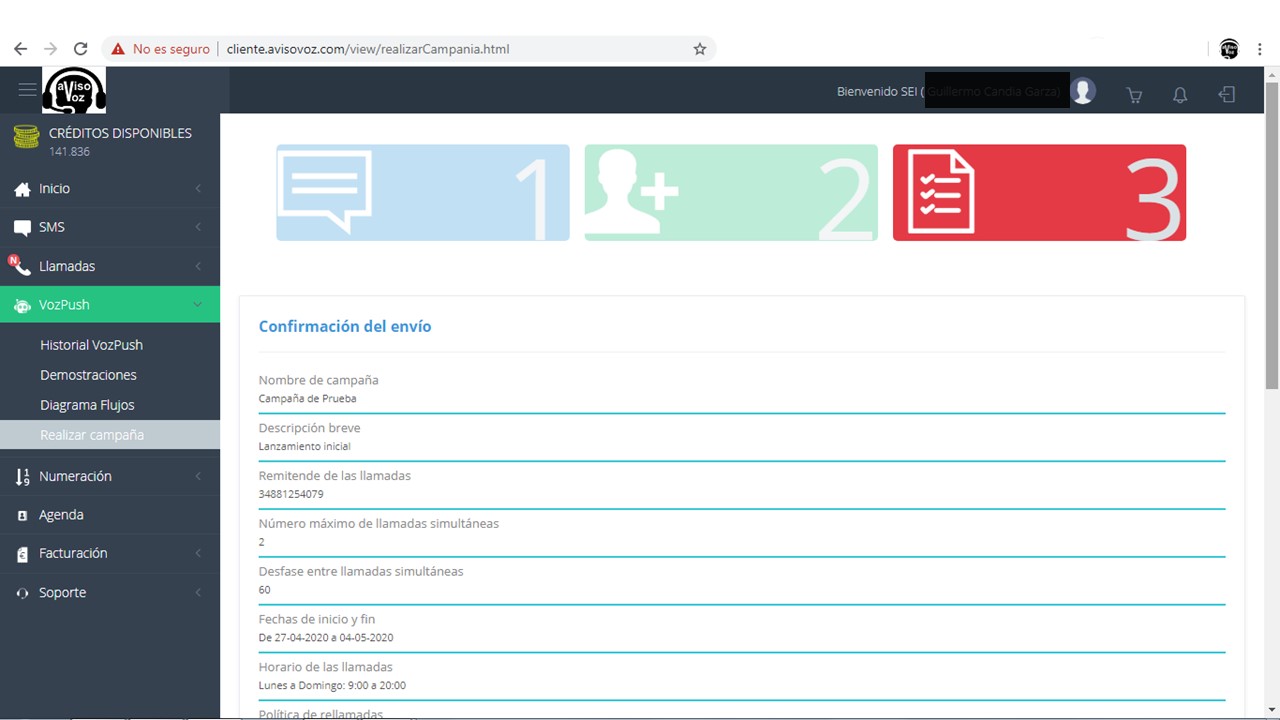The image size is (1280, 720).
Task: Expand the Soporte menu chevron
Action: click(198, 593)
